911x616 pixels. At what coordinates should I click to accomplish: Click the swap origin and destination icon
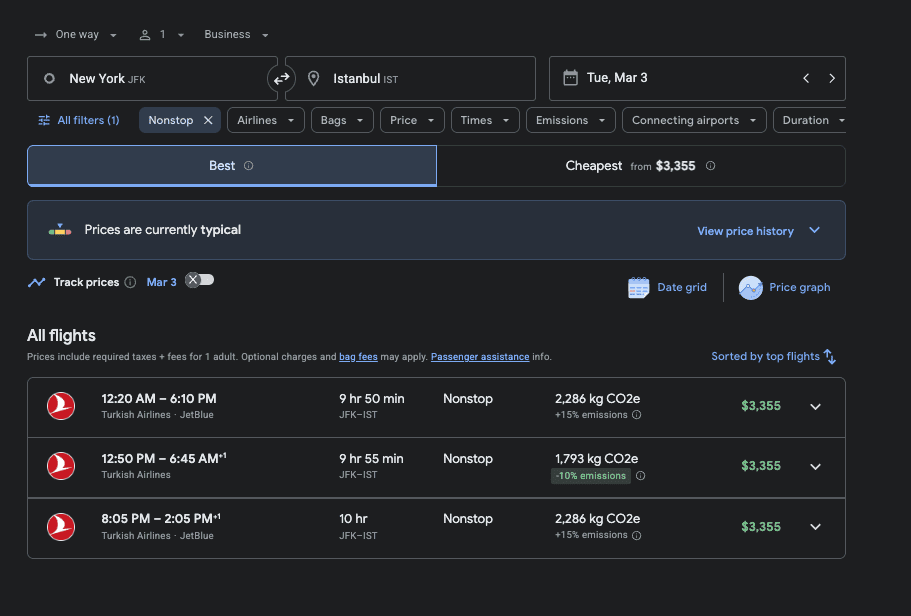click(x=281, y=78)
